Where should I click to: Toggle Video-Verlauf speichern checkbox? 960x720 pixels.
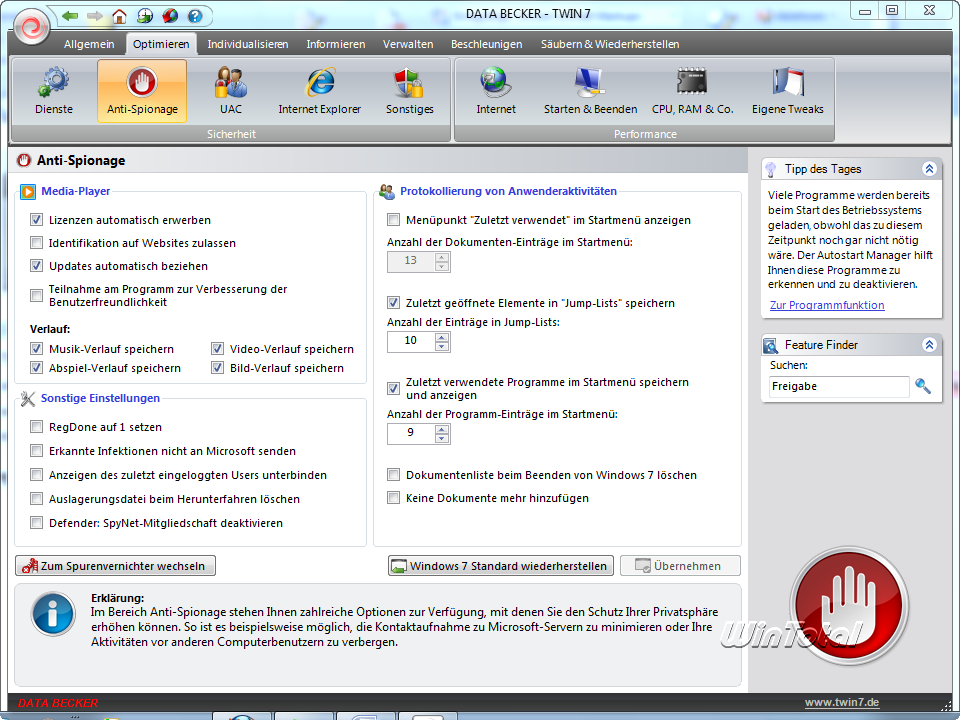tap(217, 349)
